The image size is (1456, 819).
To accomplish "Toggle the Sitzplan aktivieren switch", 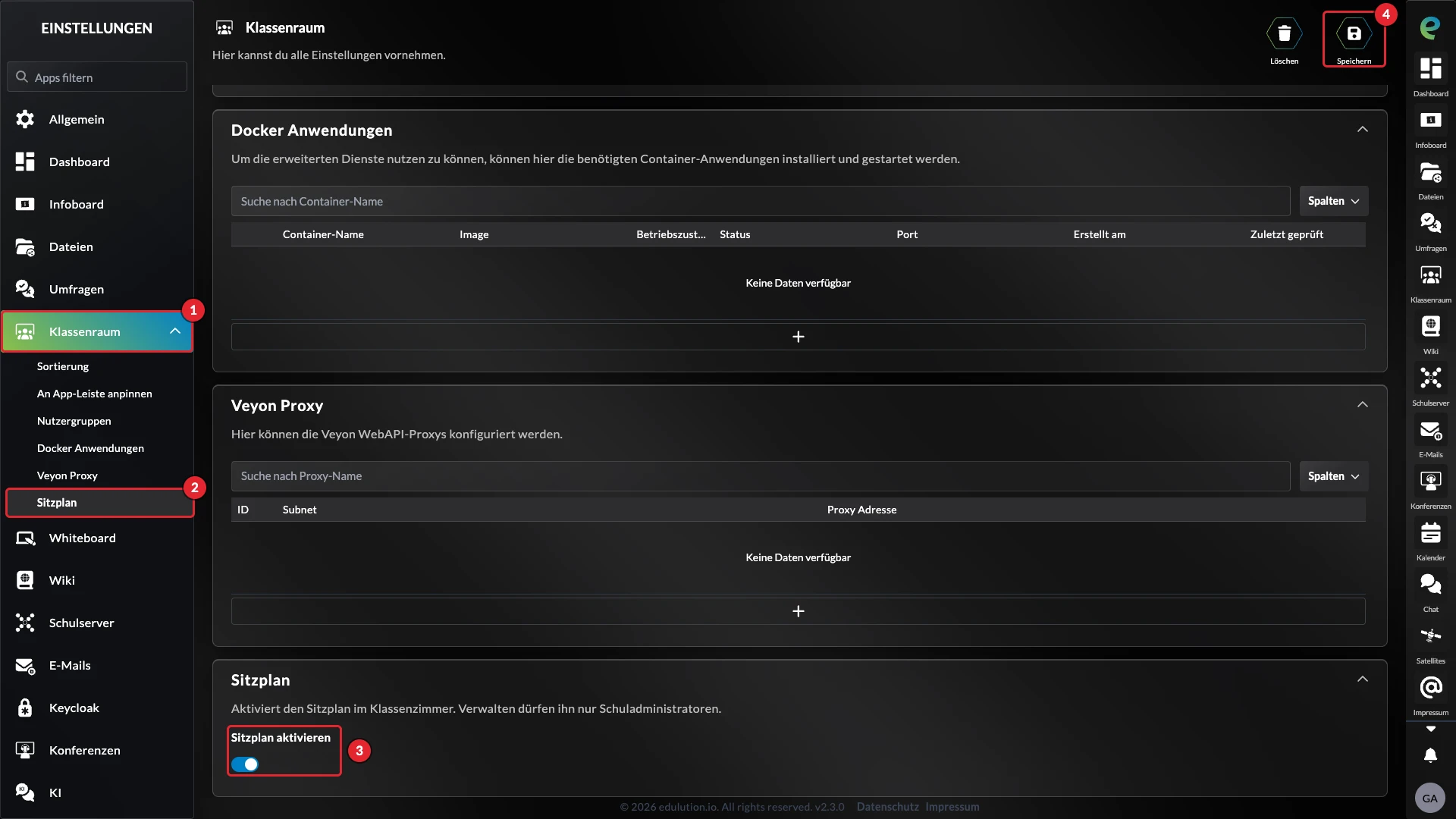I will coord(245,764).
